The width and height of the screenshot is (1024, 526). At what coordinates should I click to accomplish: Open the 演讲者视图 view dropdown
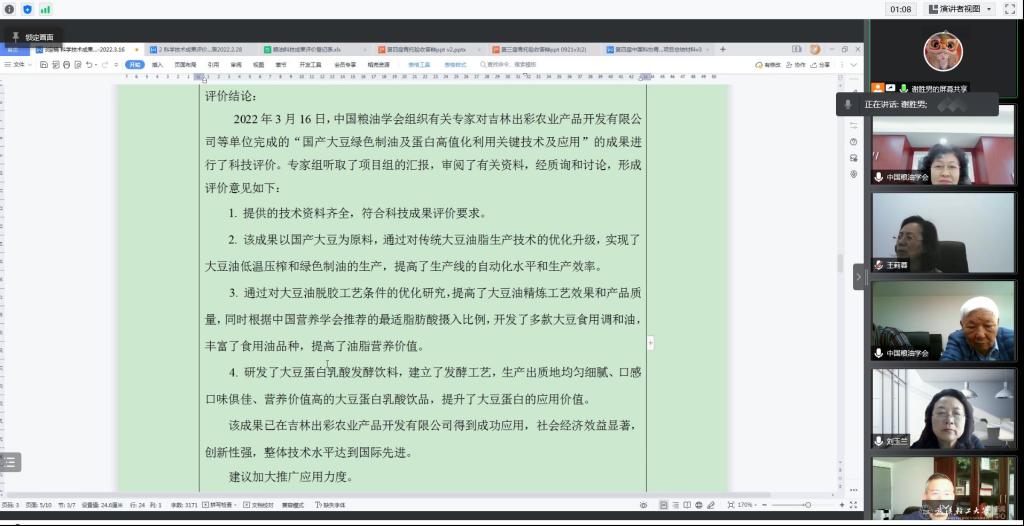tap(959, 9)
